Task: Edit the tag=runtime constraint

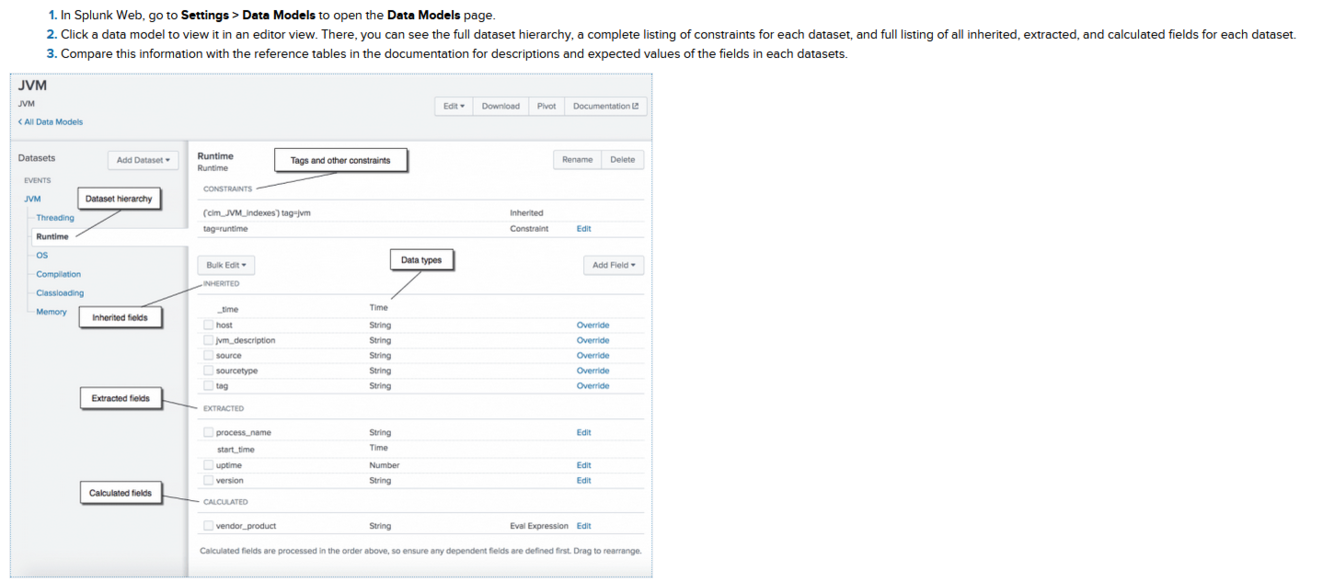Action: click(584, 229)
